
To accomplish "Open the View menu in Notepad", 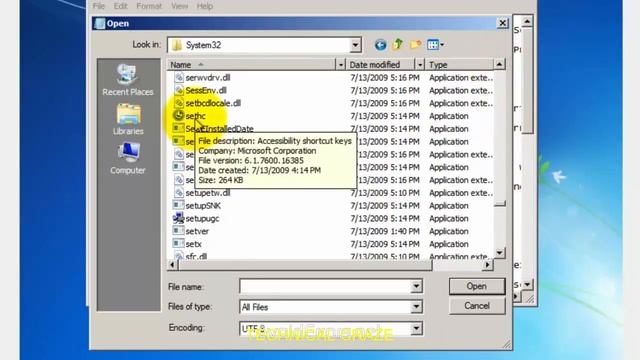I will coord(180,6).
